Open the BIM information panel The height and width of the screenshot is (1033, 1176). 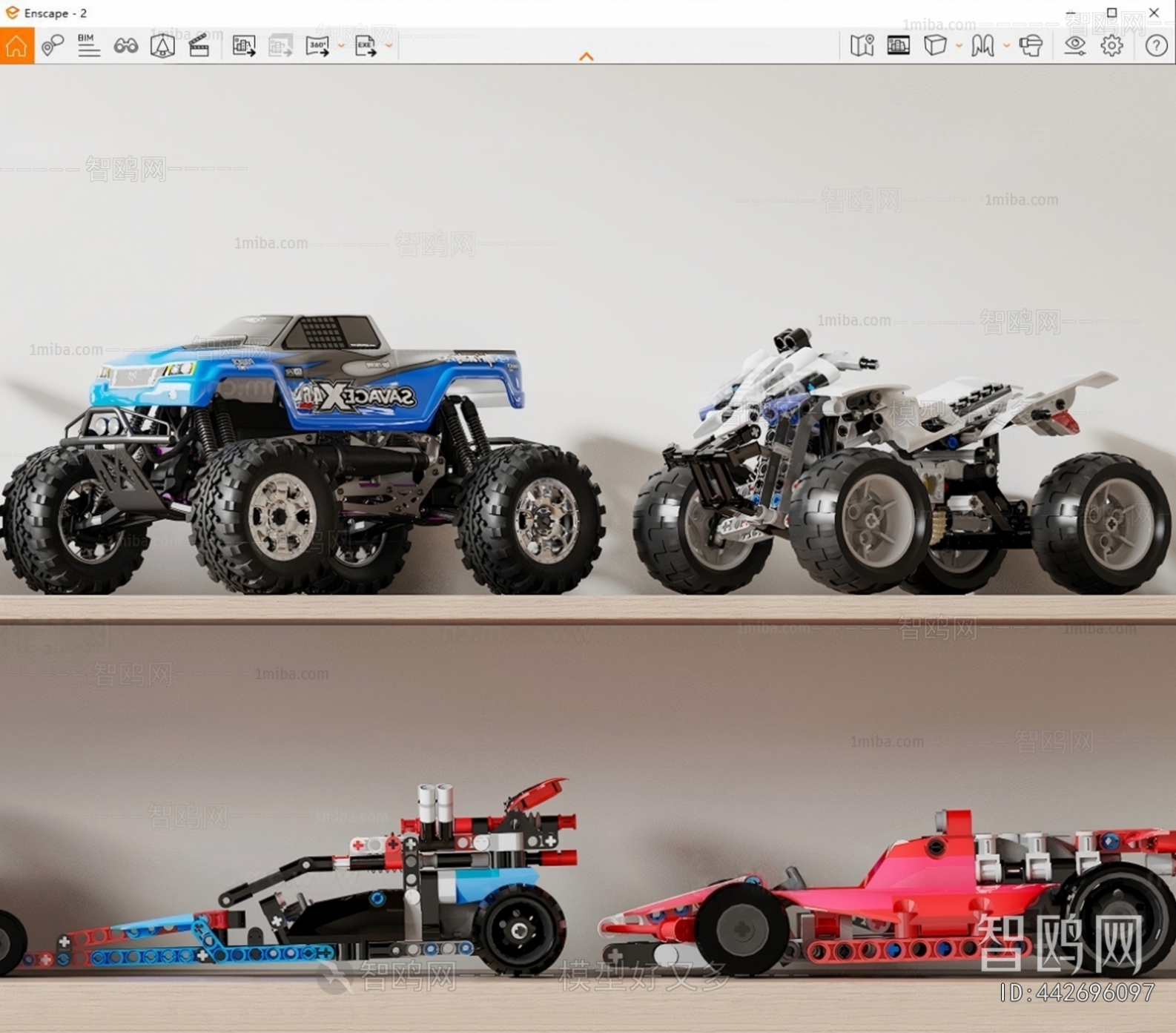coord(88,46)
